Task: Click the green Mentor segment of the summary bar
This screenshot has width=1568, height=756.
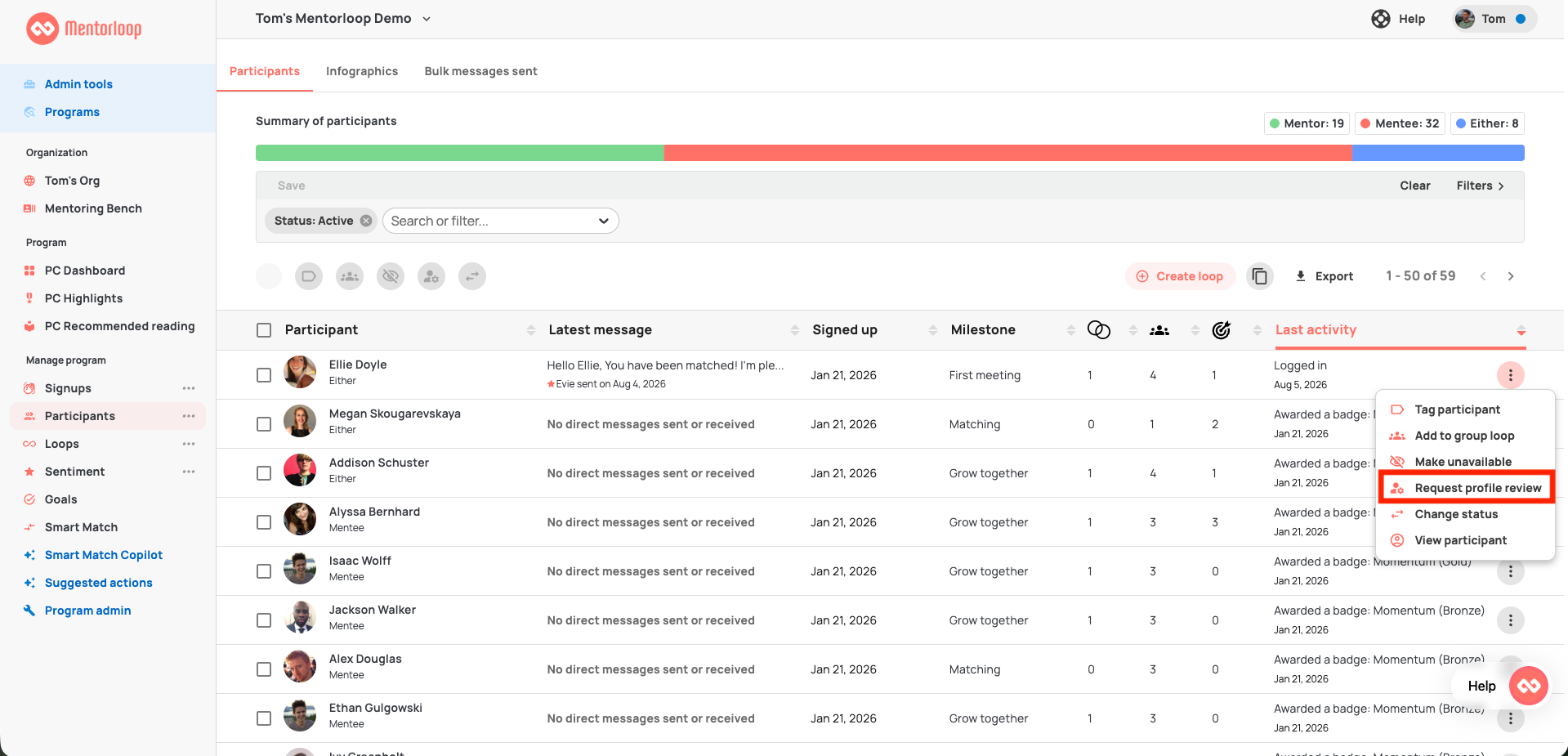Action: (x=460, y=153)
